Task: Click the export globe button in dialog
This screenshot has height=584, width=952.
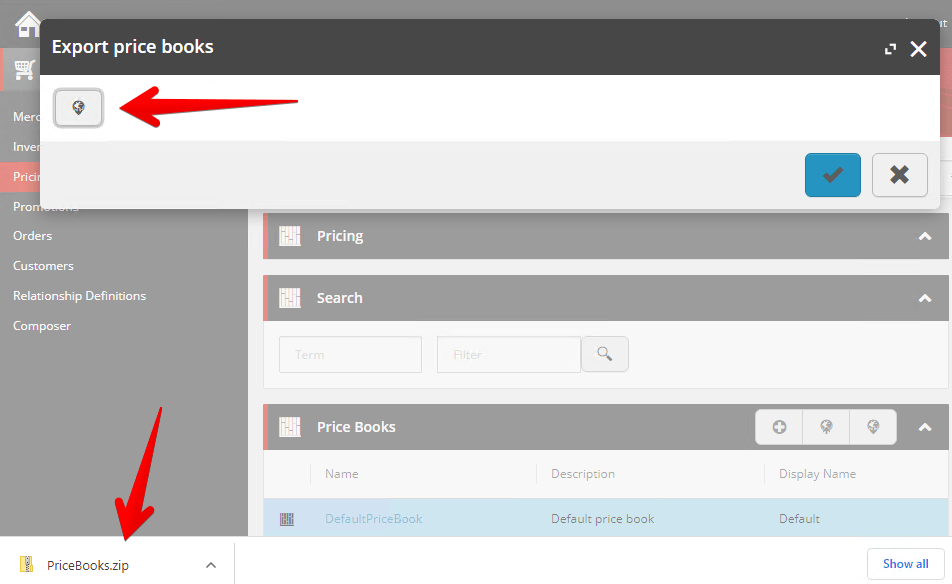Action: pyautogui.click(x=78, y=108)
